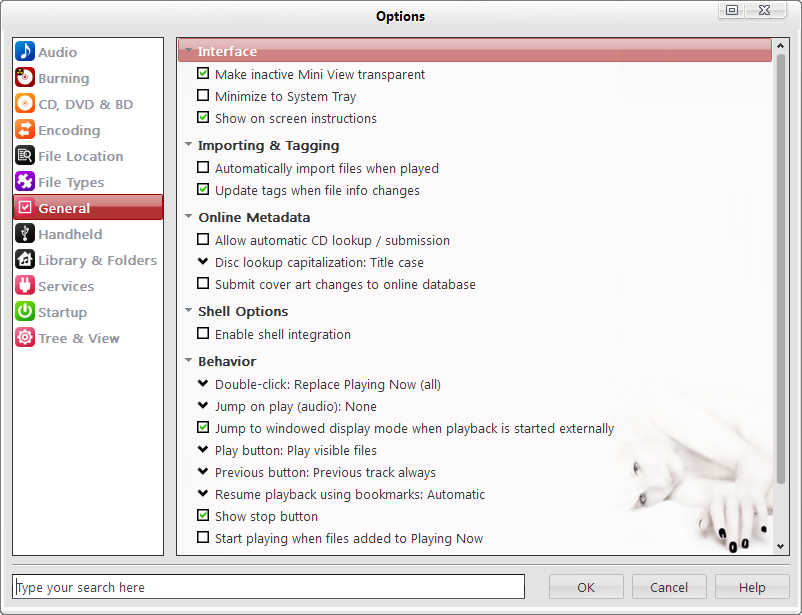This screenshot has height=615, width=802.
Task: Enable Allow automatic CD lookup / submission
Action: (203, 240)
